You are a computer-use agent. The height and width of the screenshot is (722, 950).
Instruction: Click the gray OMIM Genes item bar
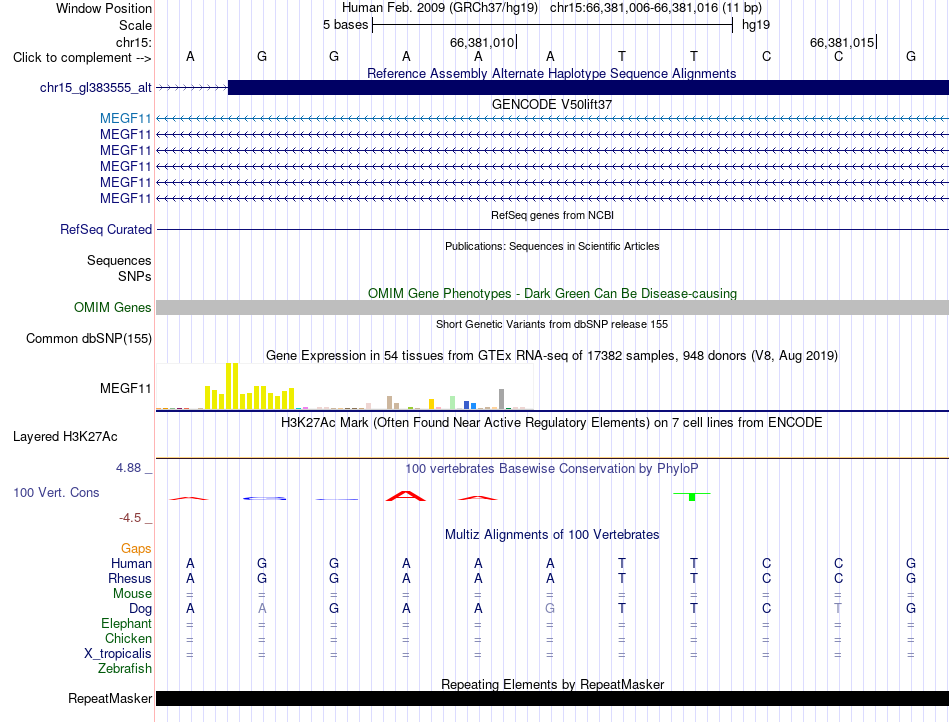point(552,307)
